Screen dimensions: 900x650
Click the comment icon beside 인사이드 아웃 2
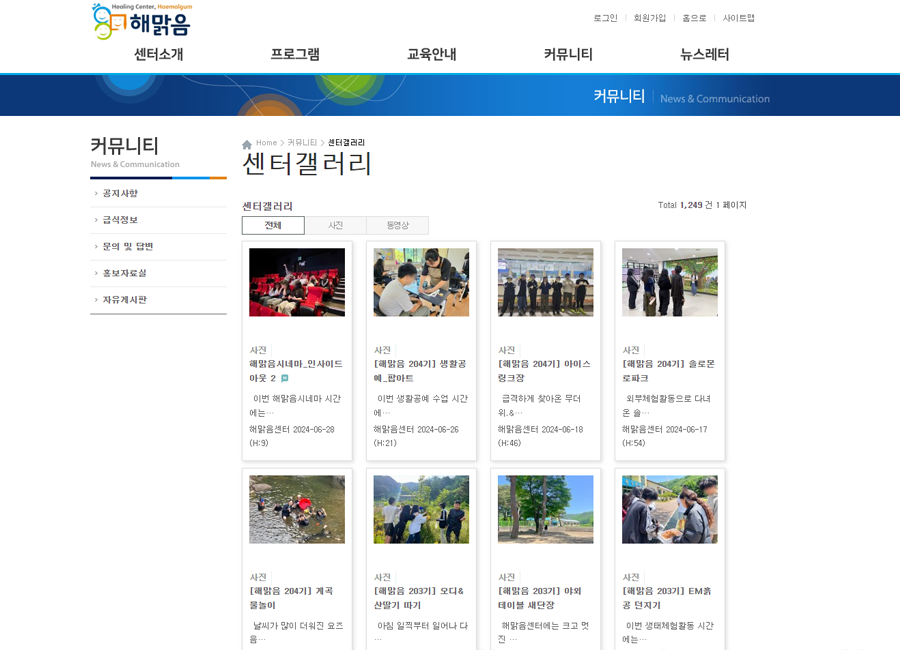285,378
